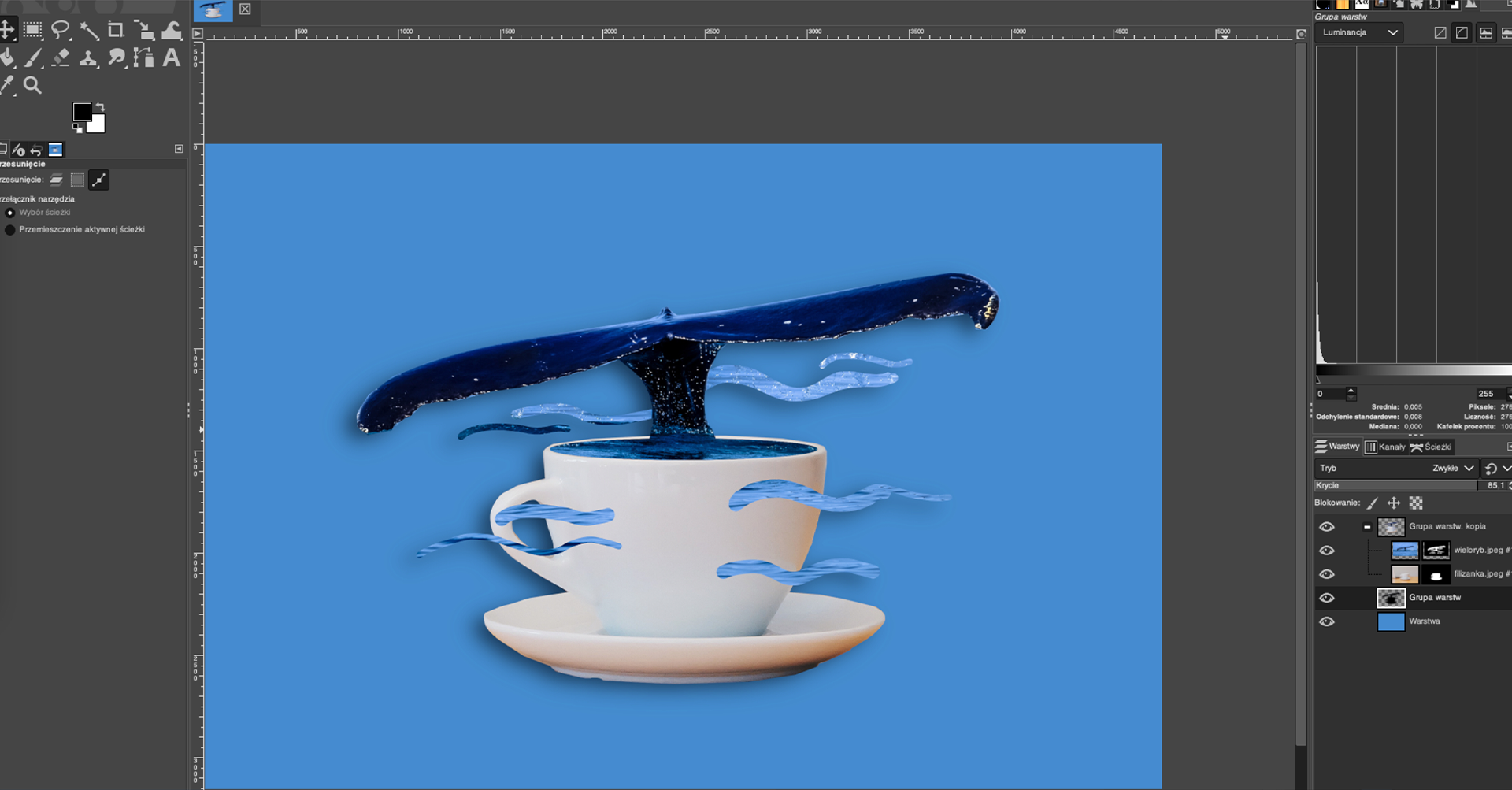Select the Text tool
The width and height of the screenshot is (1512, 790).
[x=171, y=58]
